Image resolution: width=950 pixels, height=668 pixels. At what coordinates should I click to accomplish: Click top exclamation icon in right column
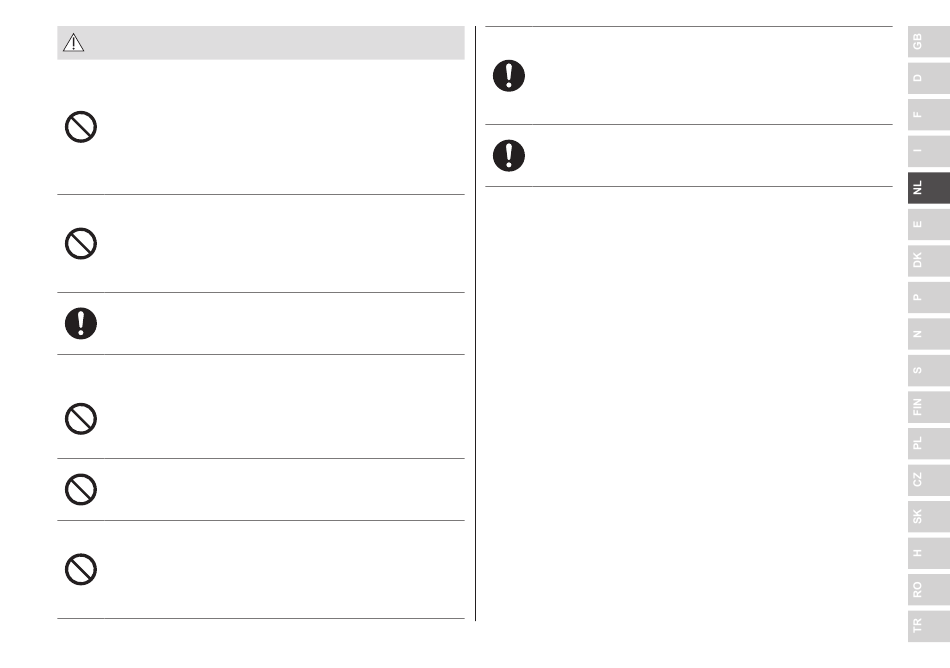tap(509, 76)
